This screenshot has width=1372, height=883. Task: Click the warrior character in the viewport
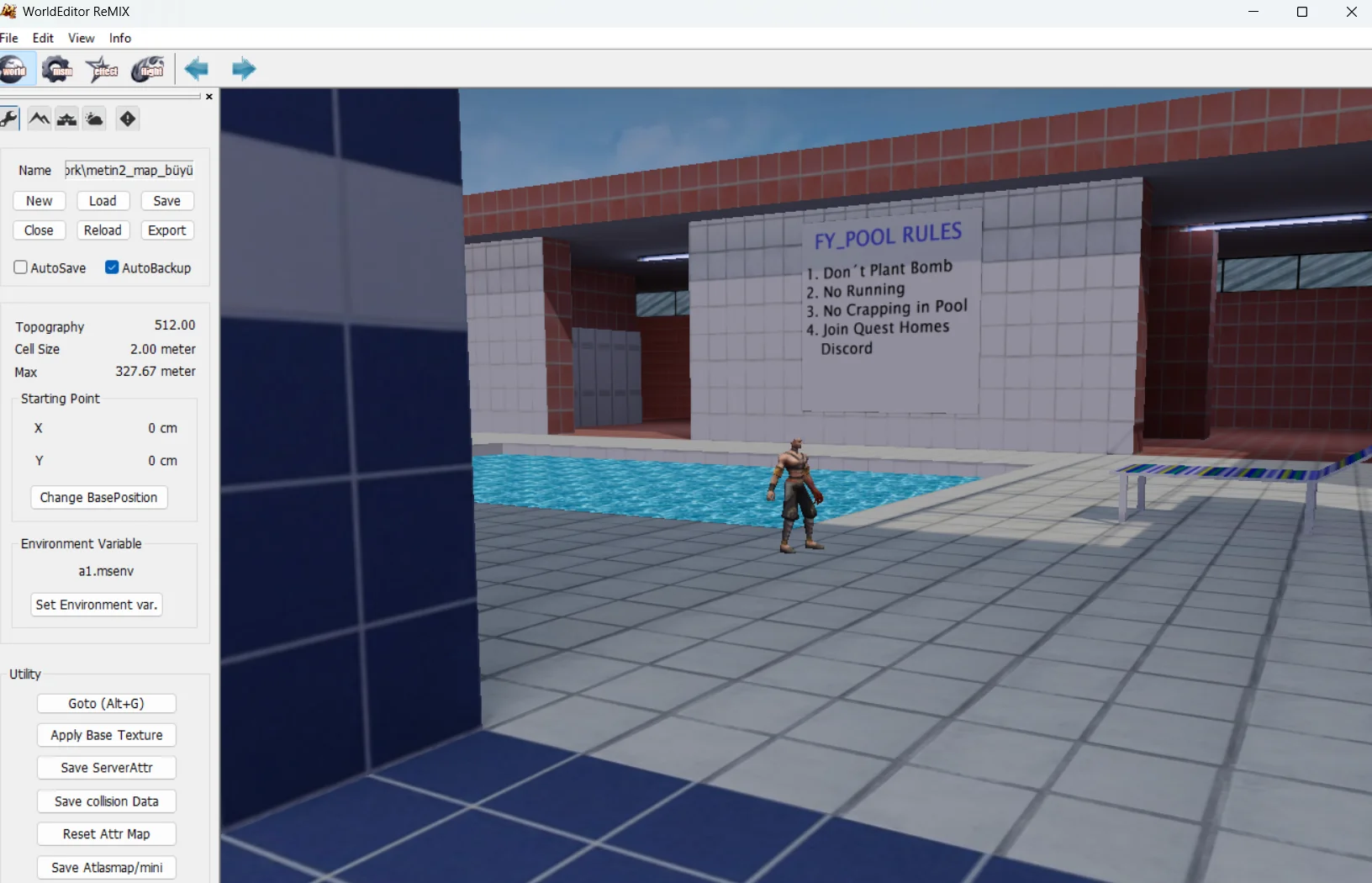795,495
